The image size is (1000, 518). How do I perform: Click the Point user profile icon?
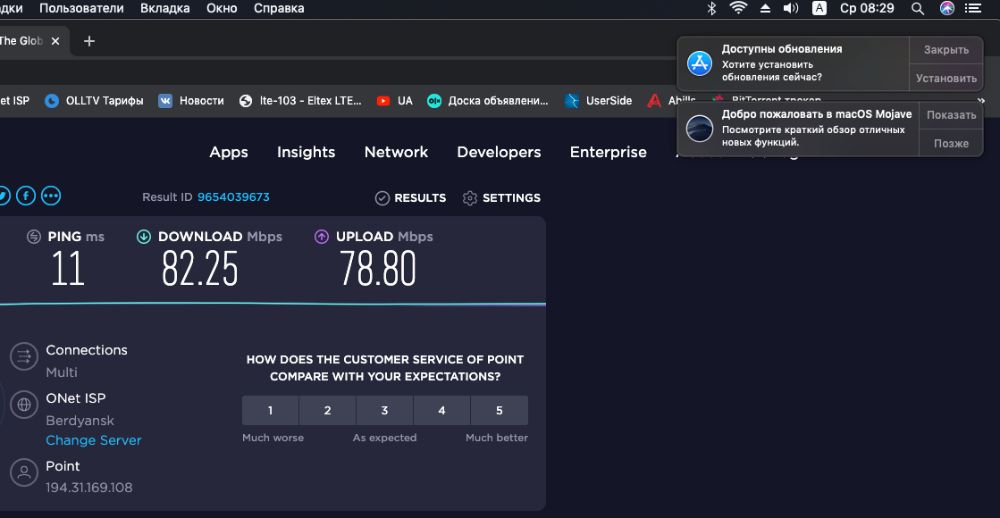[x=24, y=473]
